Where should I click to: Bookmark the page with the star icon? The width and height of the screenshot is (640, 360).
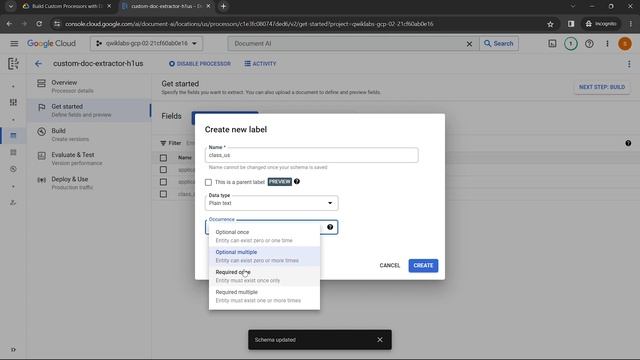click(550, 24)
